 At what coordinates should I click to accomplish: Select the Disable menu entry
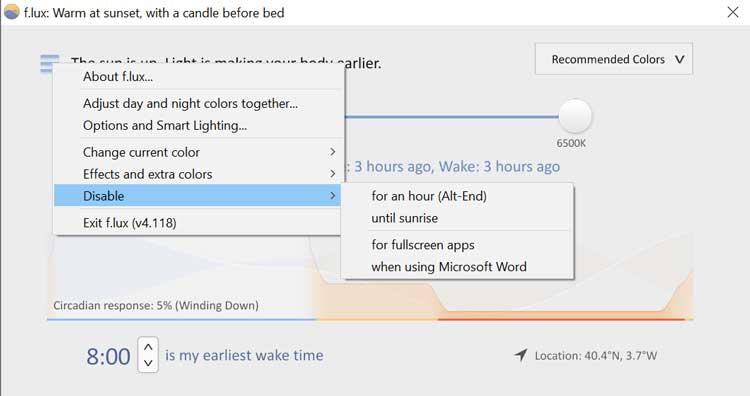tap(197, 196)
